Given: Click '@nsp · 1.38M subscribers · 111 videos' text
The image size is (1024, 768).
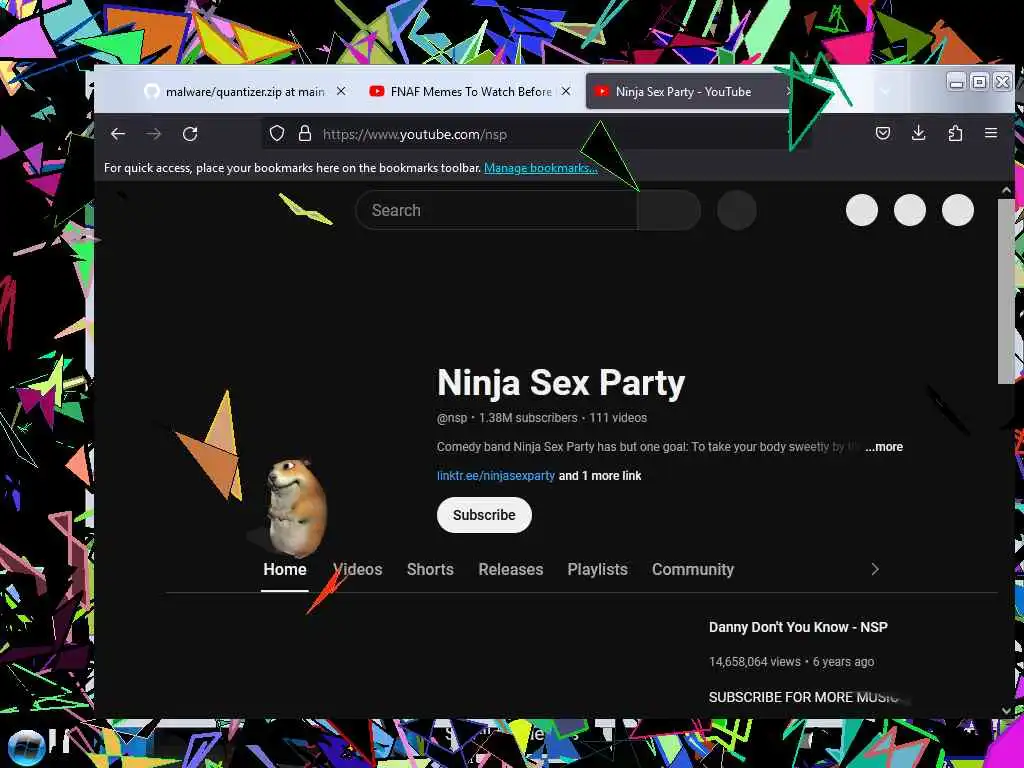Looking at the screenshot, I should tap(541, 418).
